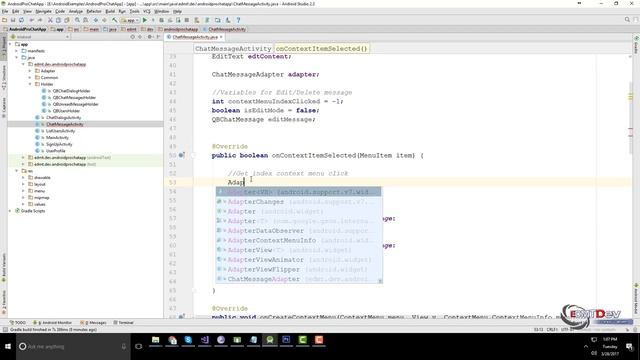This screenshot has height=360, width=640.
Task: Click the Open project folder toolbar icon
Action: 4,20
